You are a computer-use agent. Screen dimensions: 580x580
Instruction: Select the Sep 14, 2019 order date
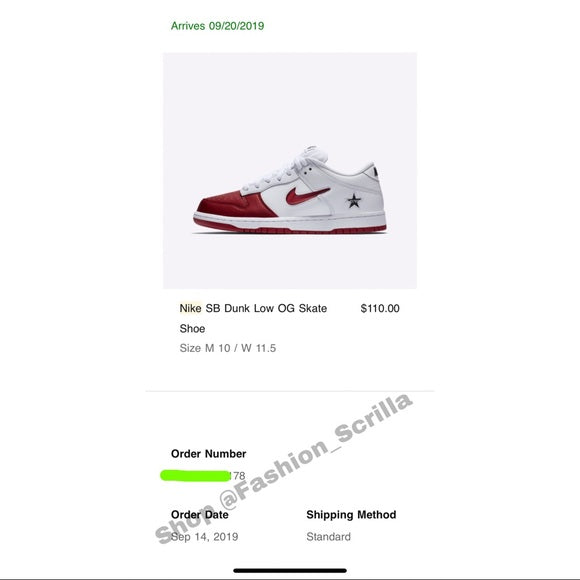pos(204,537)
